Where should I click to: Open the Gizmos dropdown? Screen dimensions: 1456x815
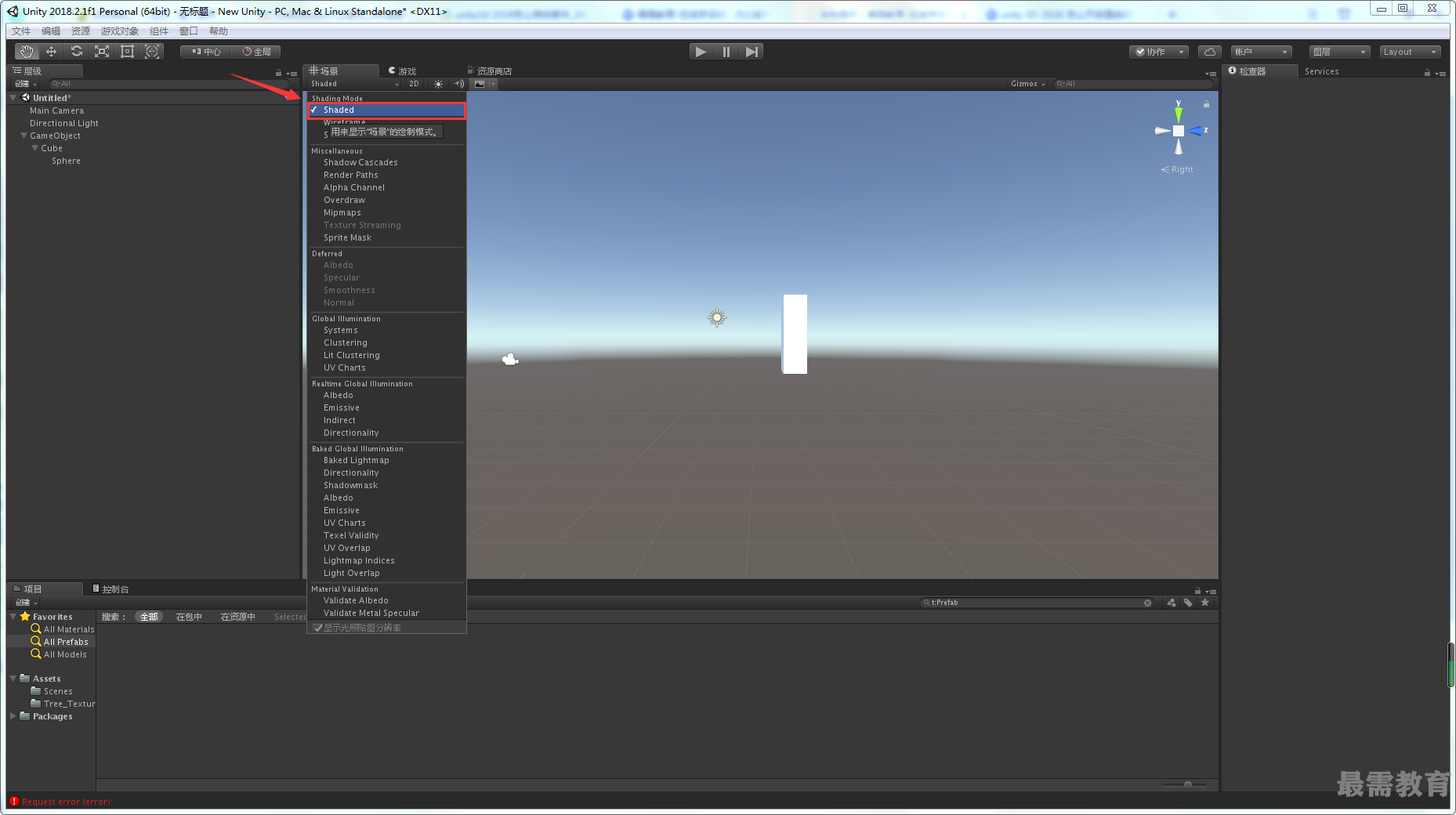(1027, 84)
